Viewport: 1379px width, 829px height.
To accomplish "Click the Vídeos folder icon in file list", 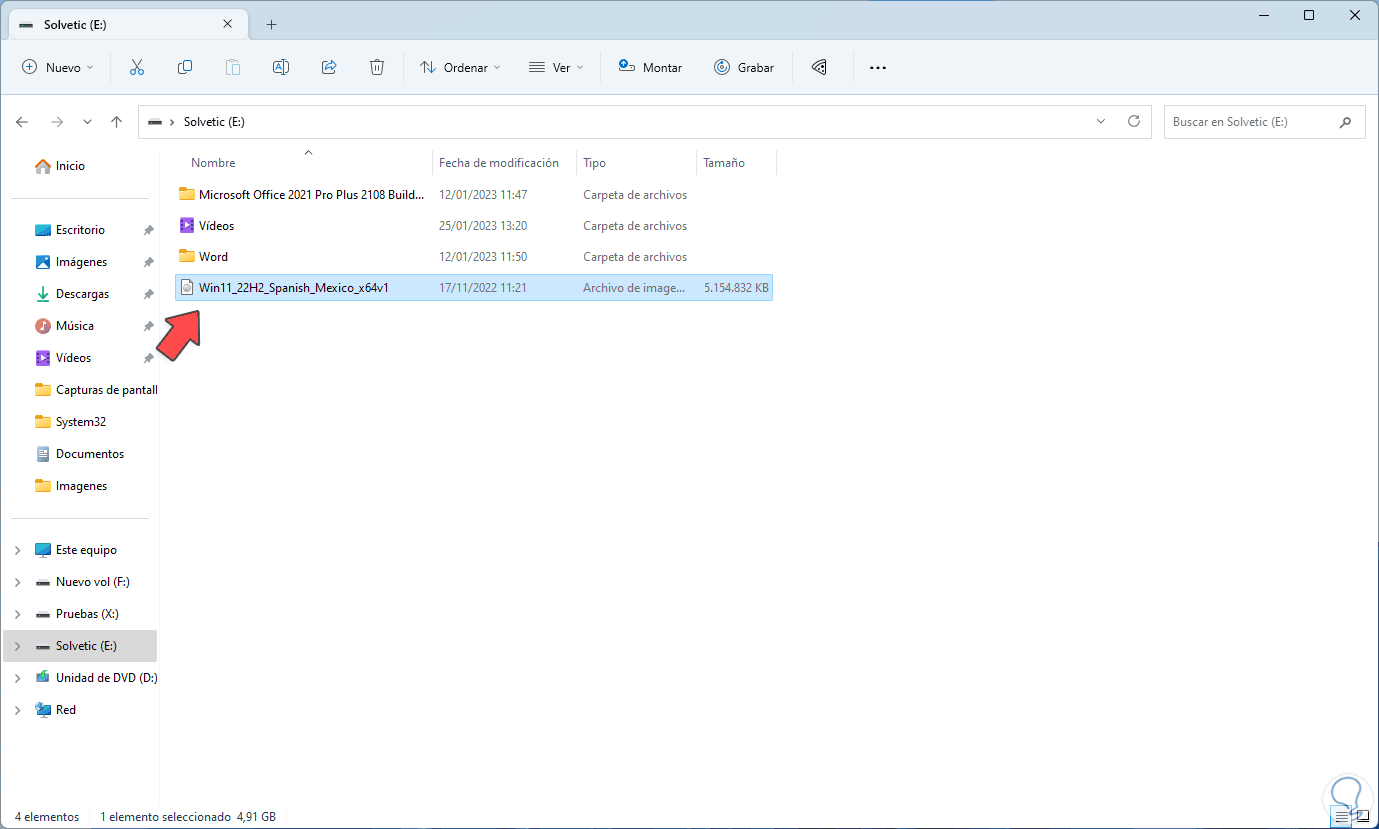I will coord(186,225).
